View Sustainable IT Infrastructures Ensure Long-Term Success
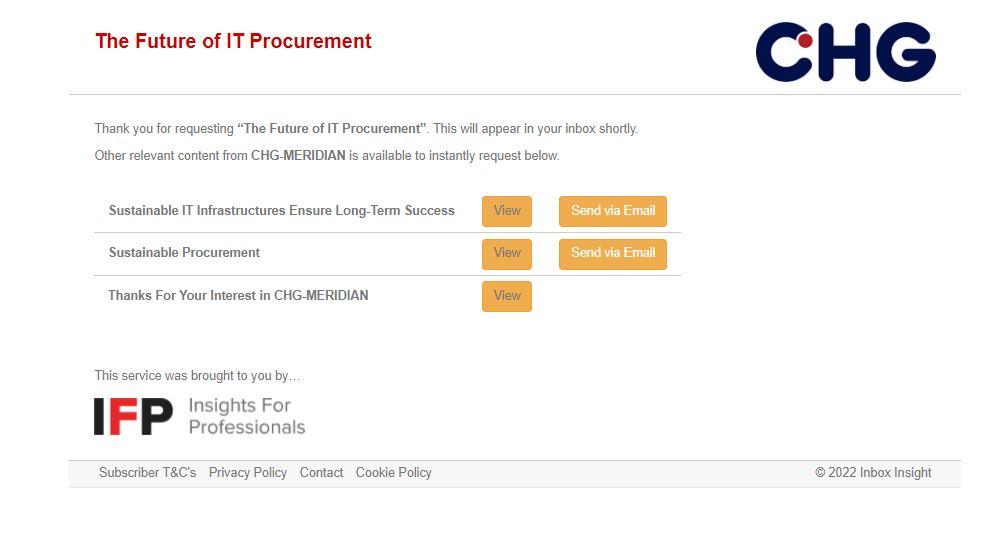 coord(507,211)
